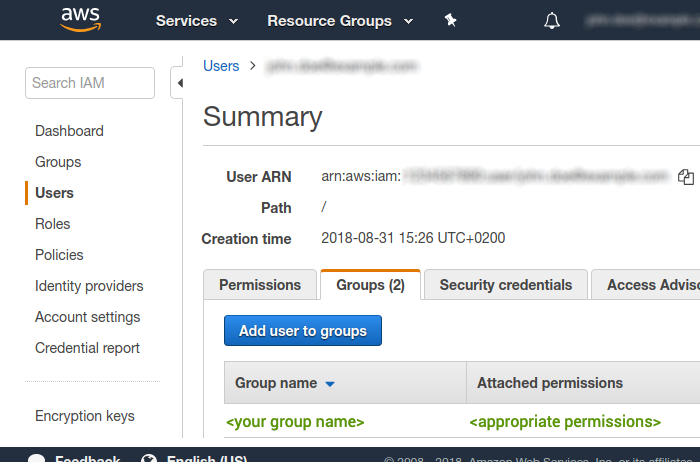The height and width of the screenshot is (462, 700).
Task: Open the <your group name> link
Action: [x=295, y=422]
